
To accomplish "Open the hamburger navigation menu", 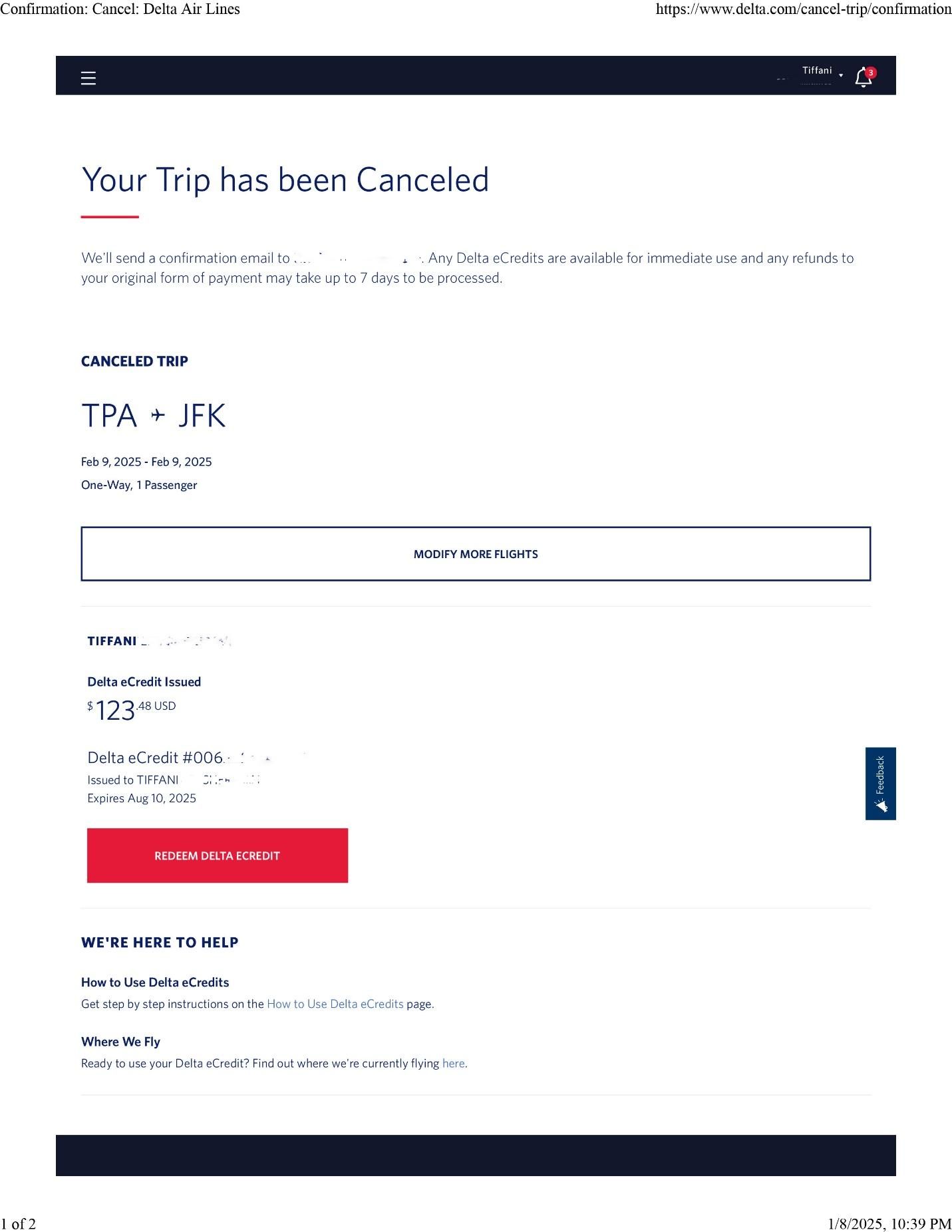I will tap(88, 78).
